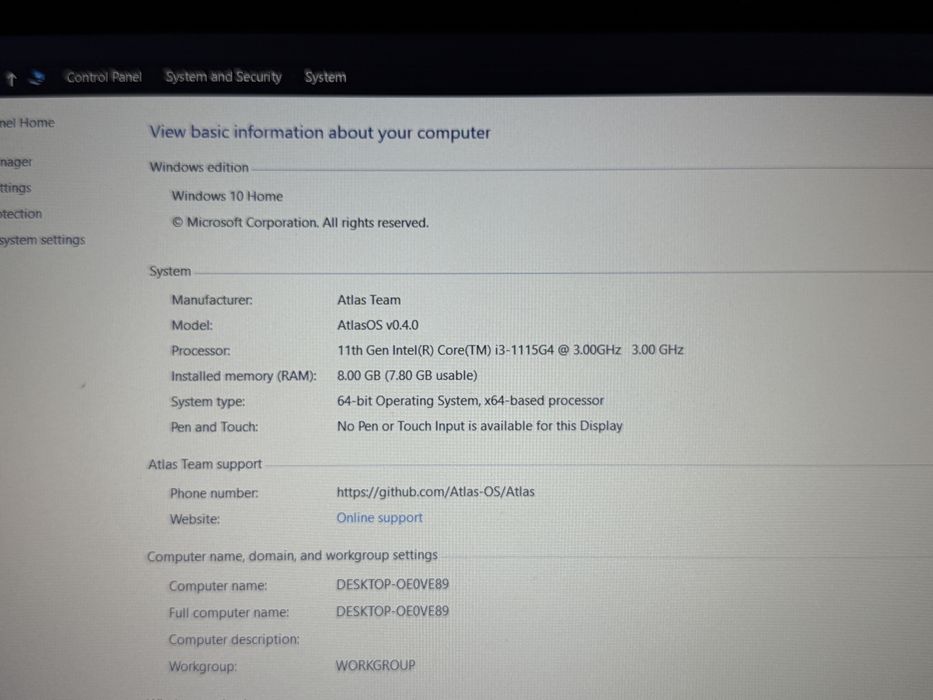
Task: Select the 'Windows 10 Home' text
Action: 227,196
